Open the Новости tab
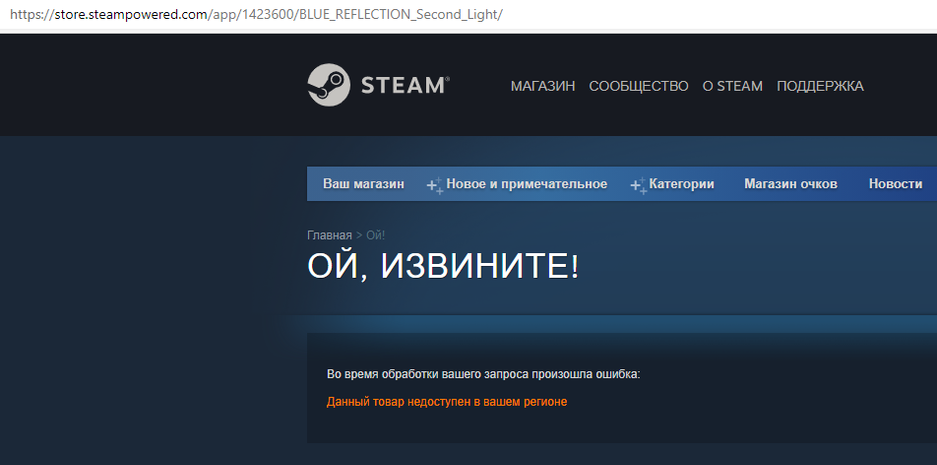Image resolution: width=937 pixels, height=465 pixels. click(895, 184)
